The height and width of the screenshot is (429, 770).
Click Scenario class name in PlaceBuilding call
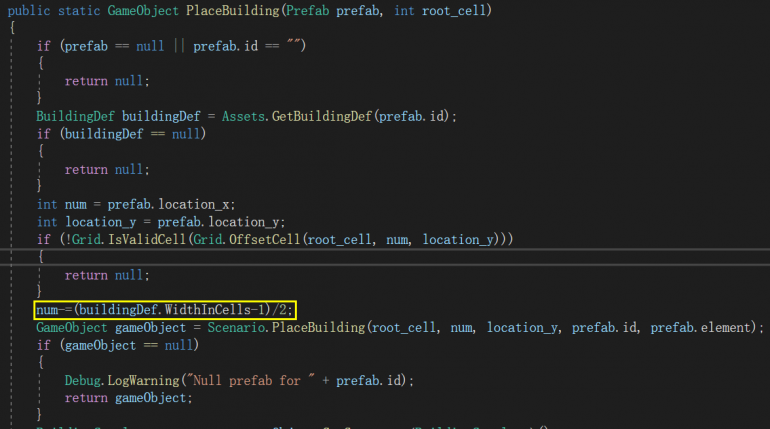(236, 327)
